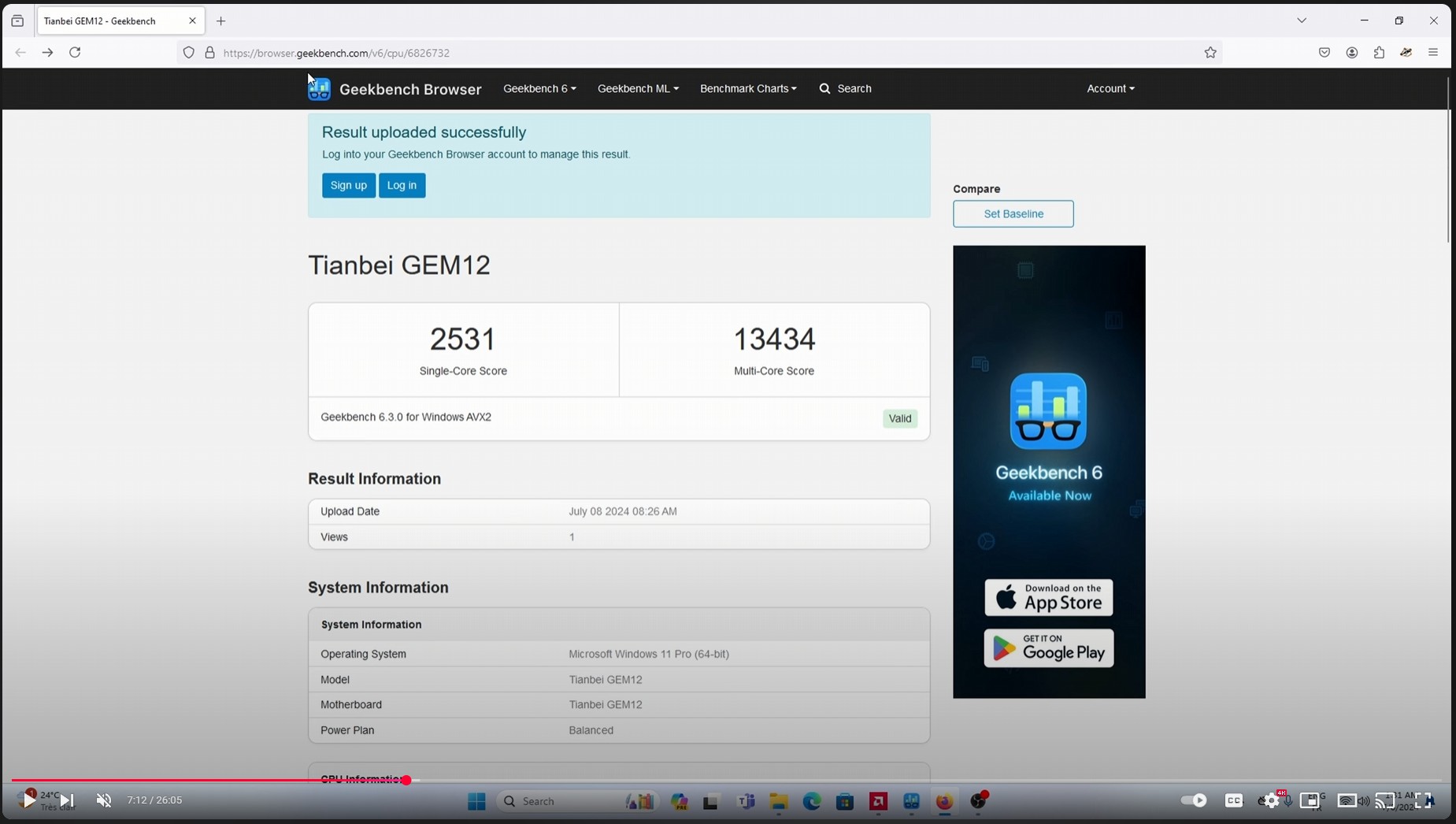Click the Microsoft Windows 11 Pro value
1456x824 pixels.
pos(649,655)
